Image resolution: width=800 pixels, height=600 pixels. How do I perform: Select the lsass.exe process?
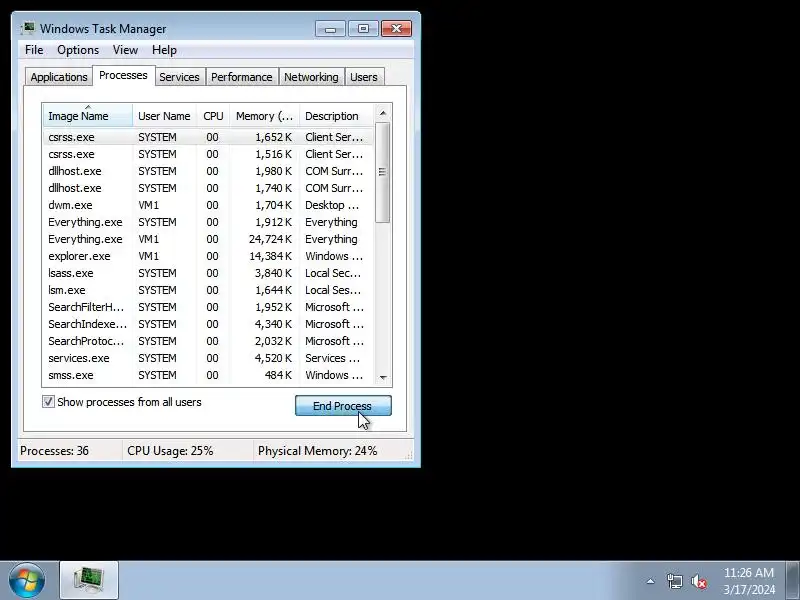tap(208, 273)
